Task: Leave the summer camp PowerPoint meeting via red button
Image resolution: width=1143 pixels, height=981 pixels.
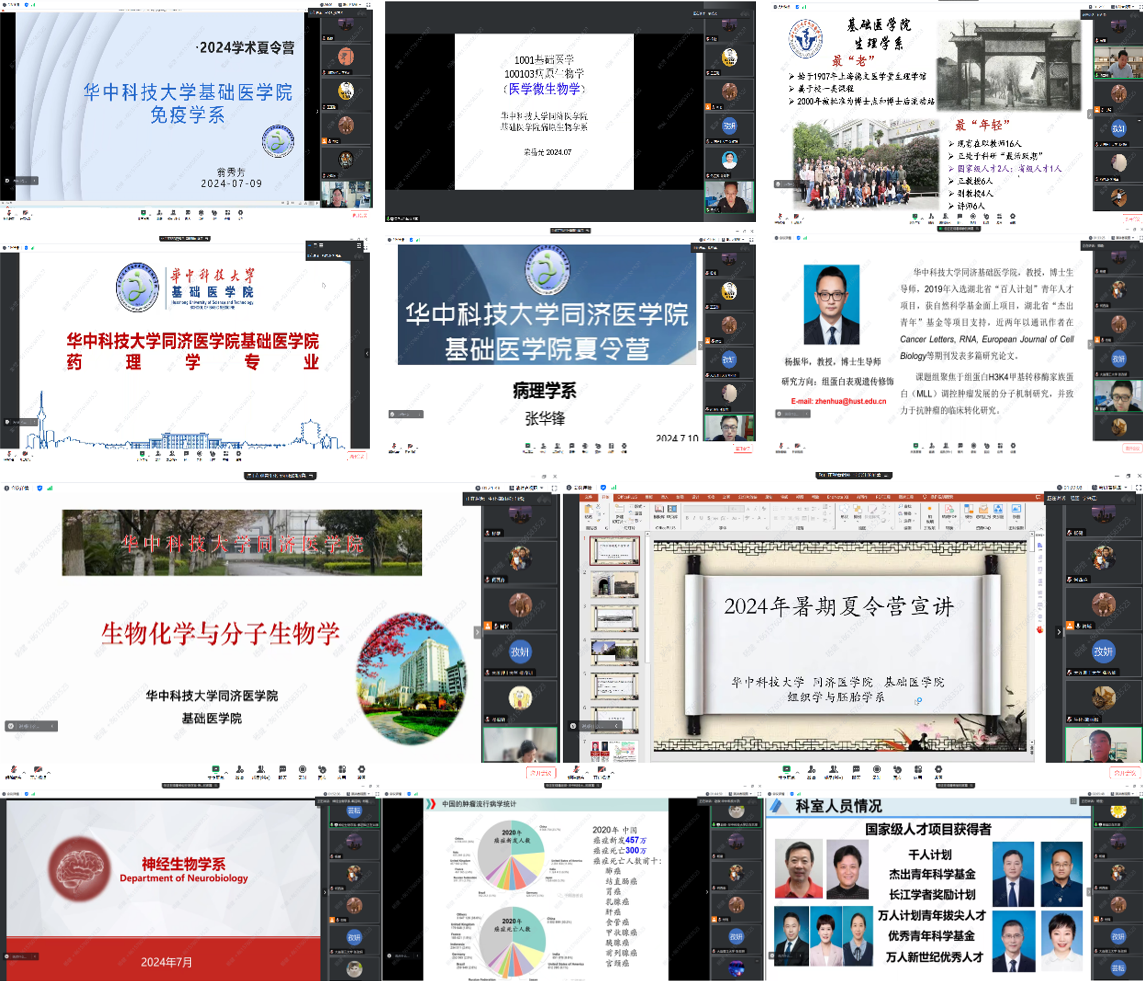Action: (1125, 773)
